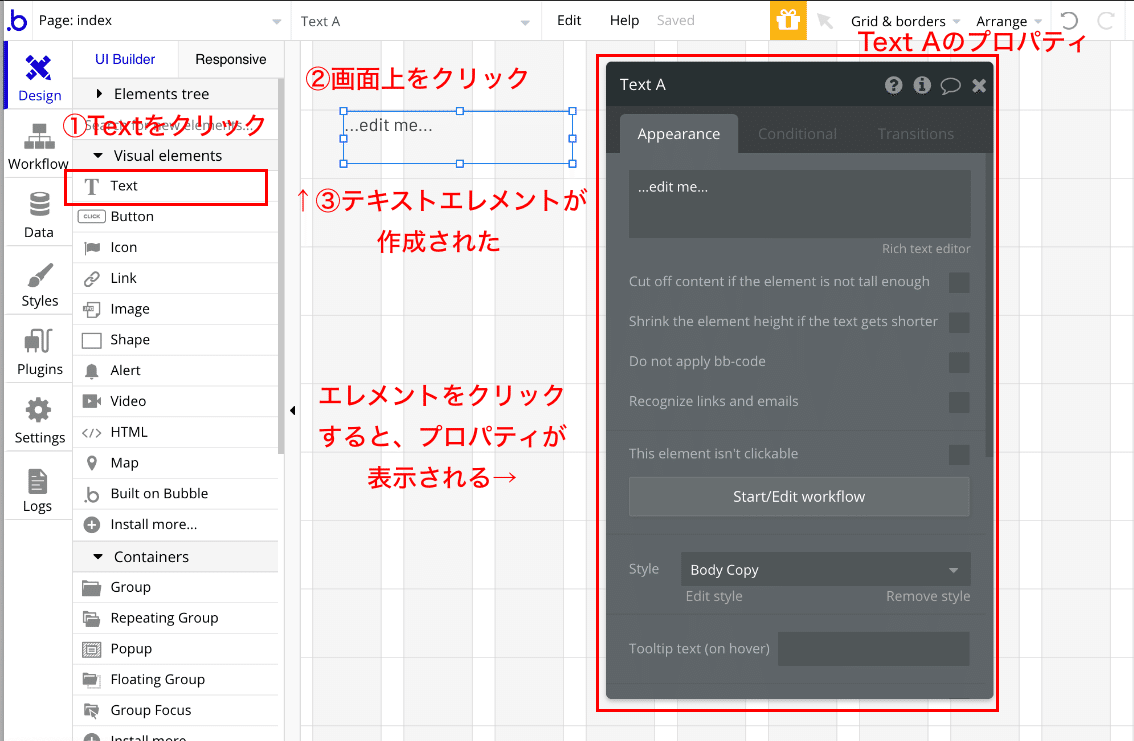Open the Settings section

pos(39,420)
